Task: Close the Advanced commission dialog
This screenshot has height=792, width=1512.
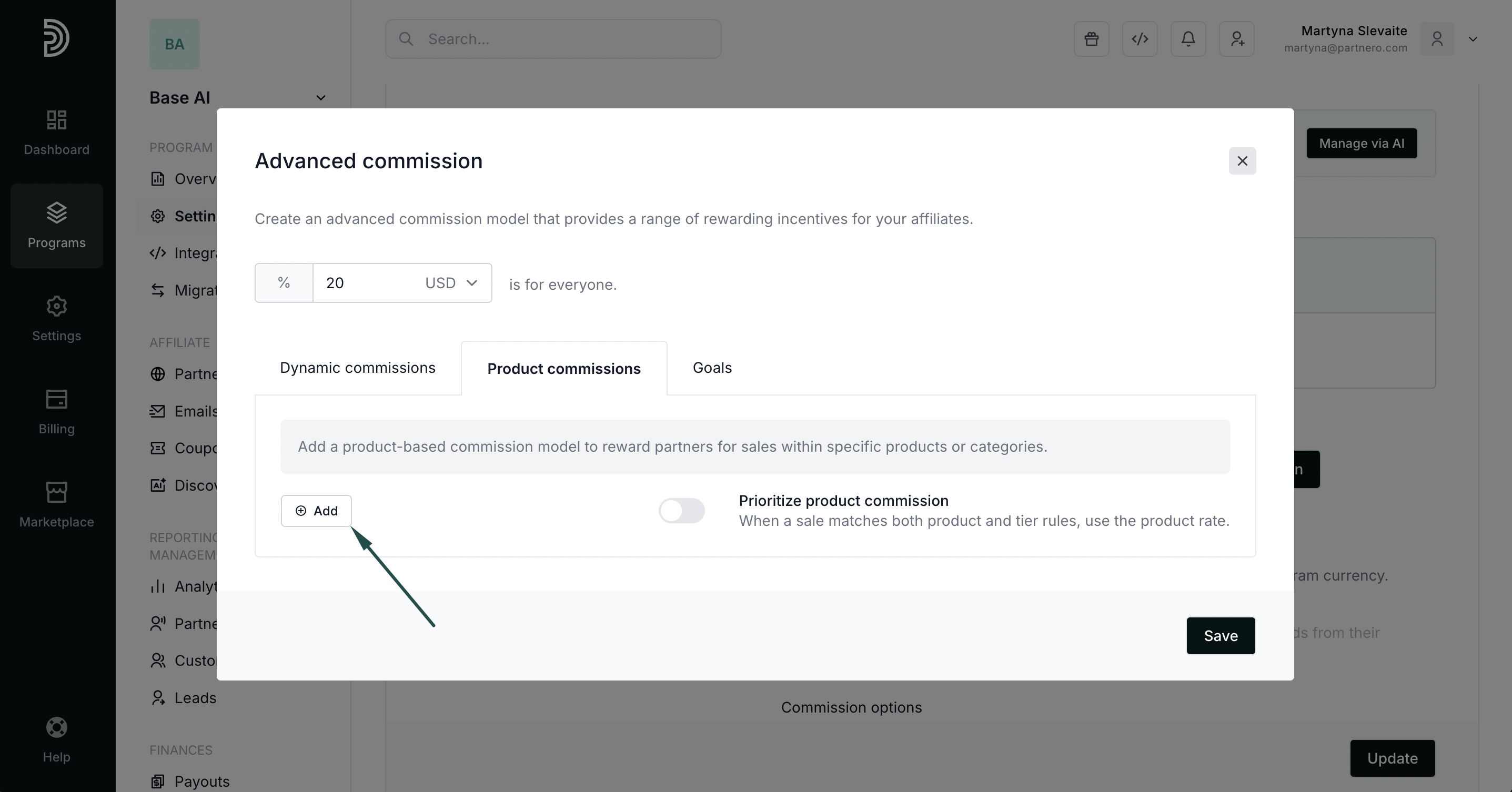Action: [x=1242, y=161]
